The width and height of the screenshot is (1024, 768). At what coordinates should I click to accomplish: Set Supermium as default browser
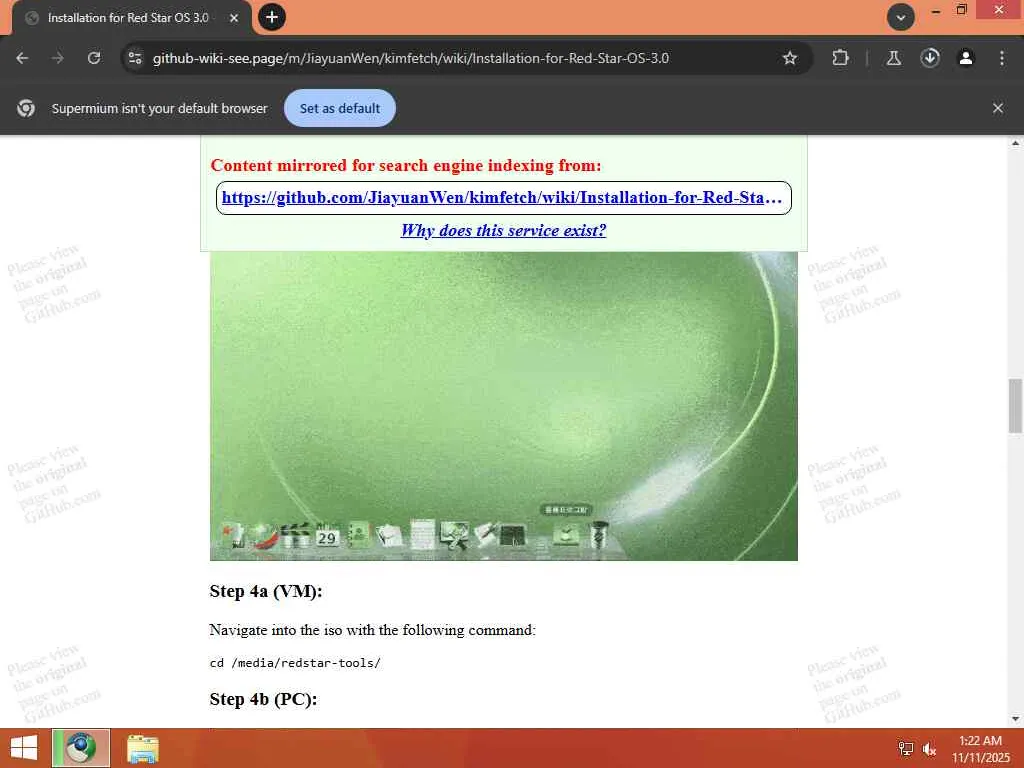[340, 108]
